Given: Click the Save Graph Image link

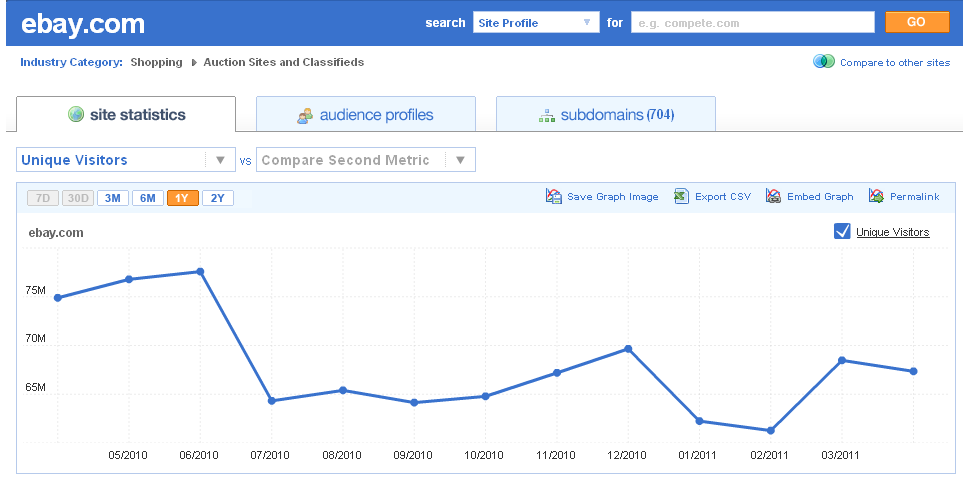Looking at the screenshot, I should pos(612,197).
